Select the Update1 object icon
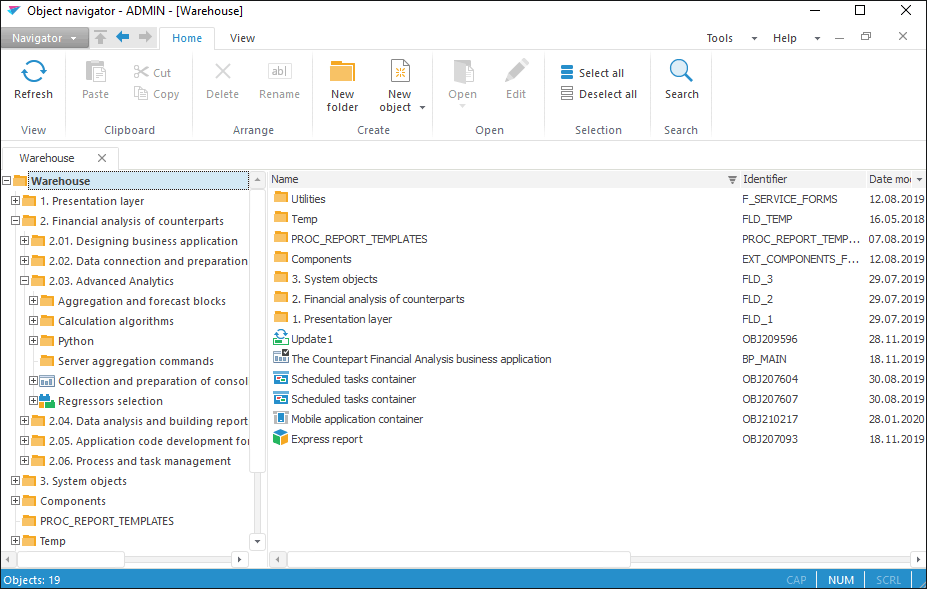Image resolution: width=927 pixels, height=589 pixels. [x=281, y=339]
